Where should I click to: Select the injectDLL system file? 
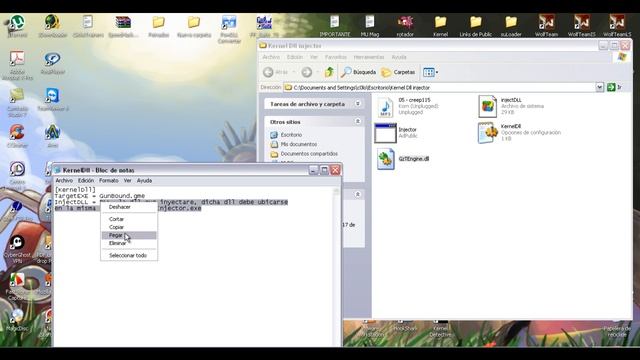pyautogui.click(x=511, y=106)
